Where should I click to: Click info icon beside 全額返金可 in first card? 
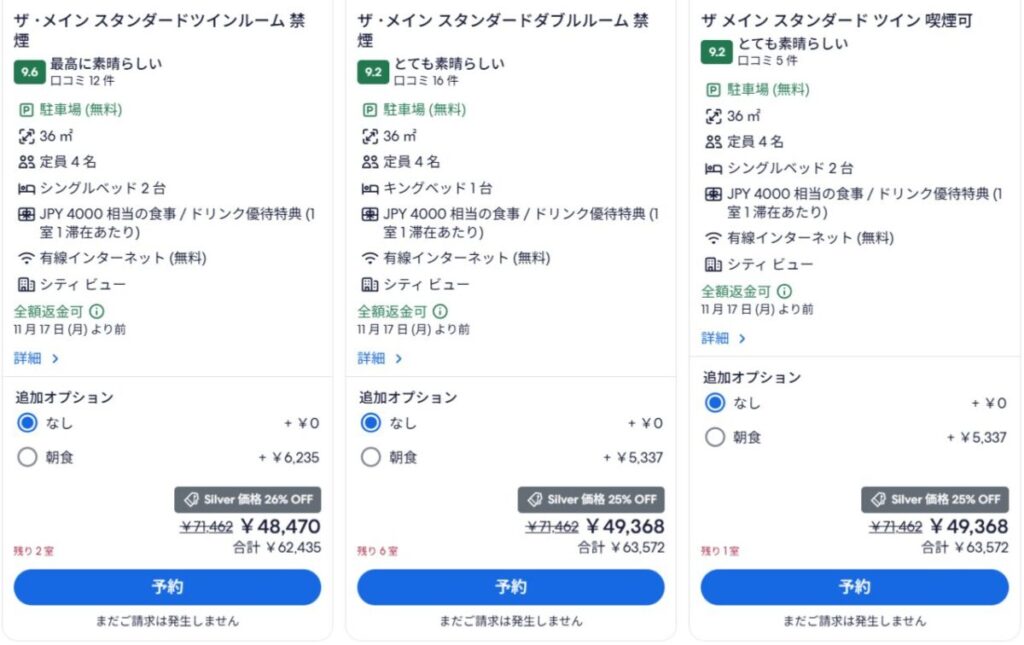97,311
